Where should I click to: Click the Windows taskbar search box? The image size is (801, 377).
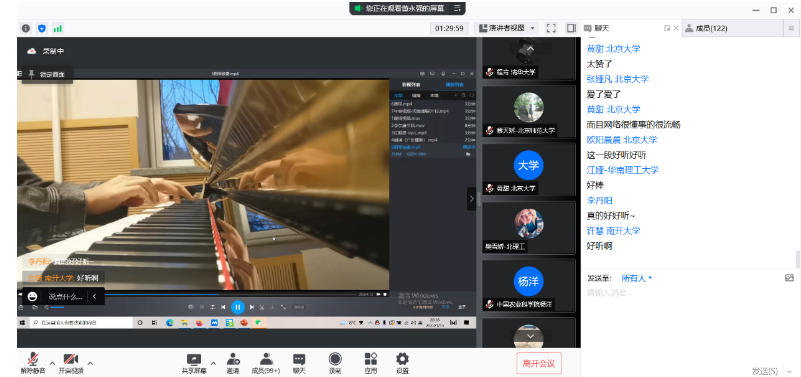pos(81,323)
